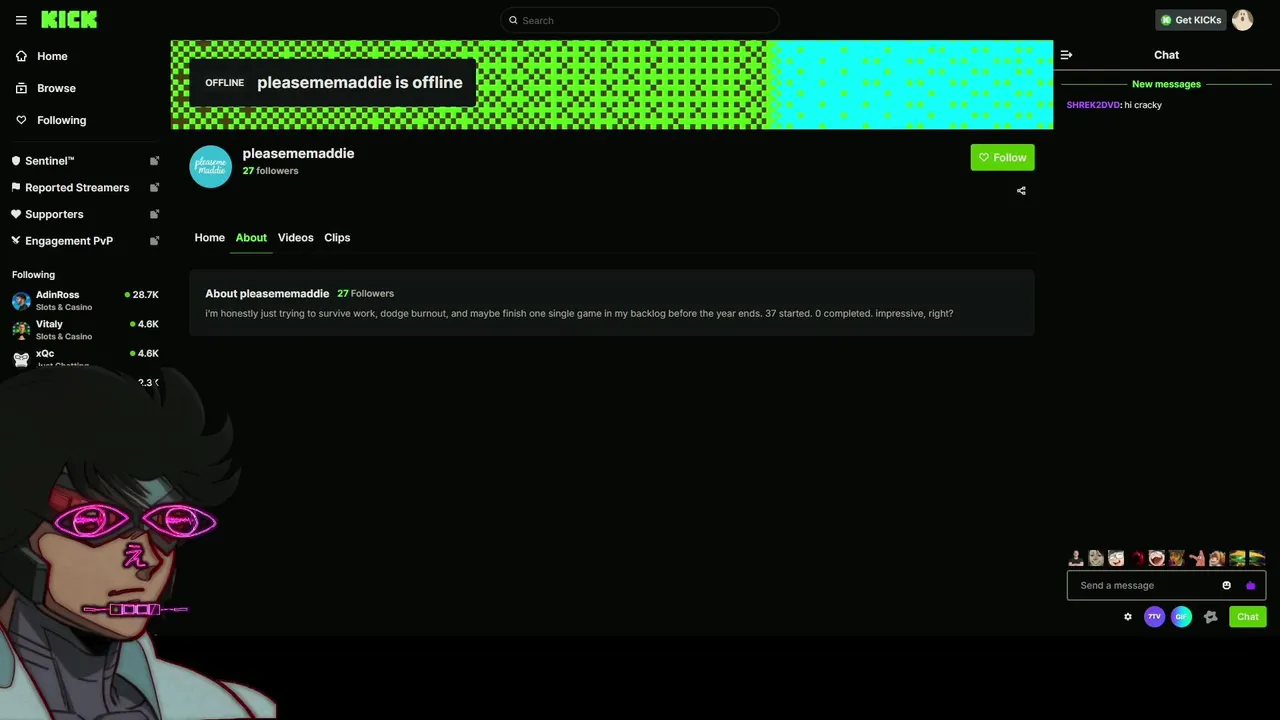This screenshot has width=1280, height=720.
Task: Click the About pleasememaddie bio text
Action: pyautogui.click(x=579, y=314)
